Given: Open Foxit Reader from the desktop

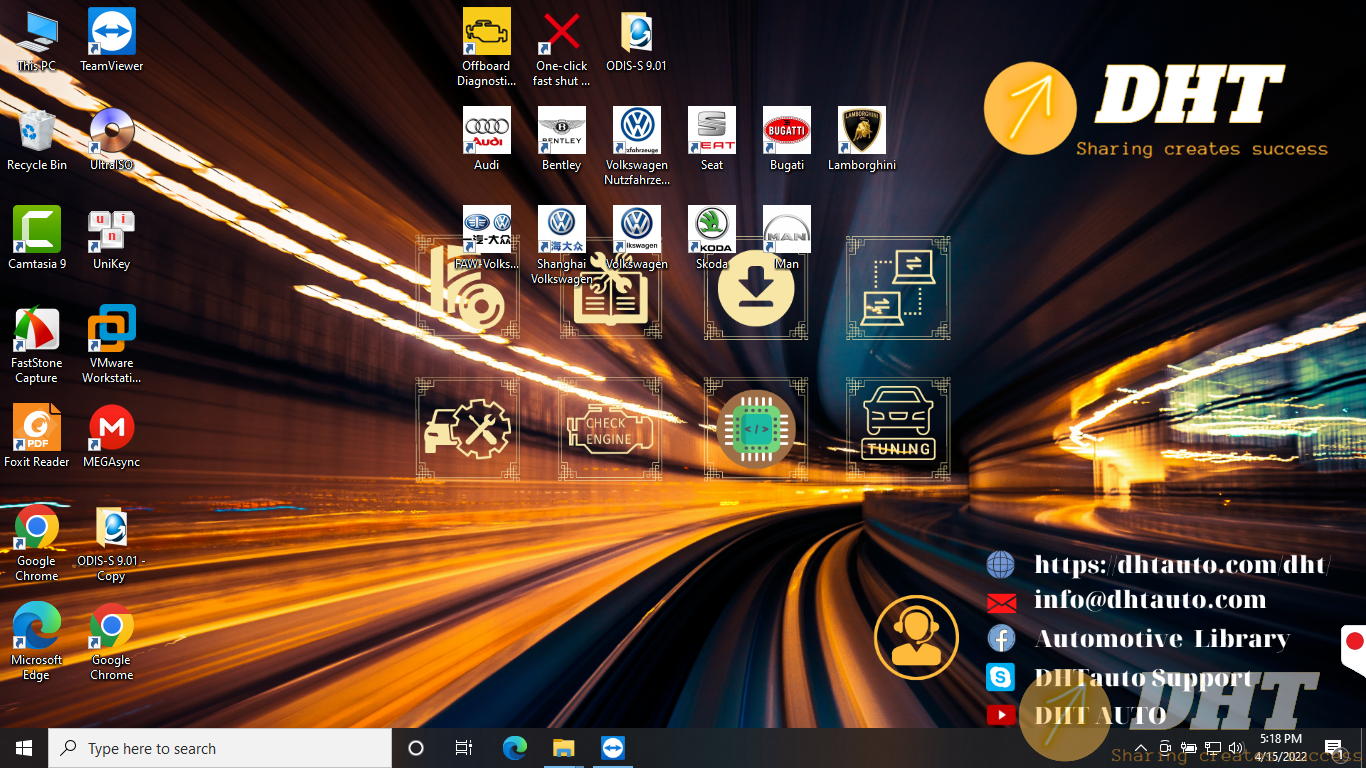Looking at the screenshot, I should point(37,428).
